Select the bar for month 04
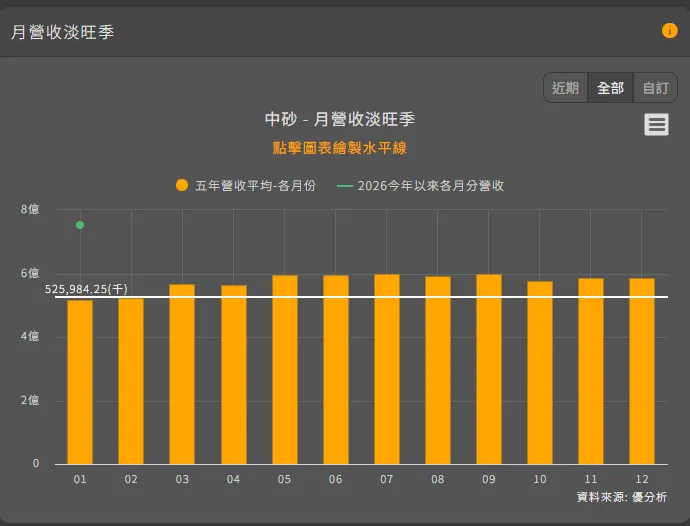The image size is (690, 526). 234,375
